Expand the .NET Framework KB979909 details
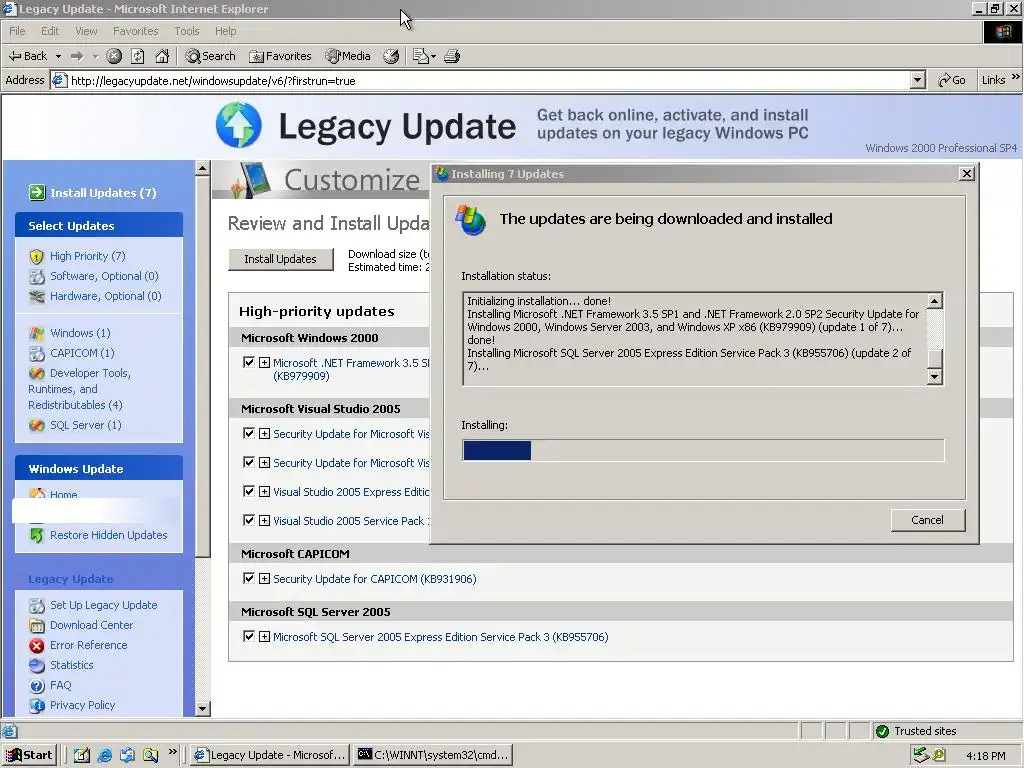Image resolution: width=1024 pixels, height=768 pixels. pos(264,362)
